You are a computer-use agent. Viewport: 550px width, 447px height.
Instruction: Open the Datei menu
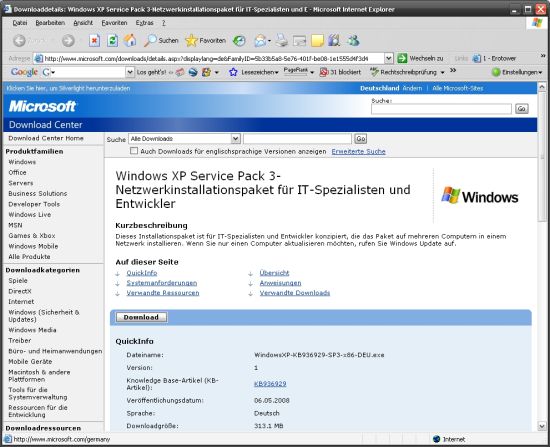click(x=20, y=23)
